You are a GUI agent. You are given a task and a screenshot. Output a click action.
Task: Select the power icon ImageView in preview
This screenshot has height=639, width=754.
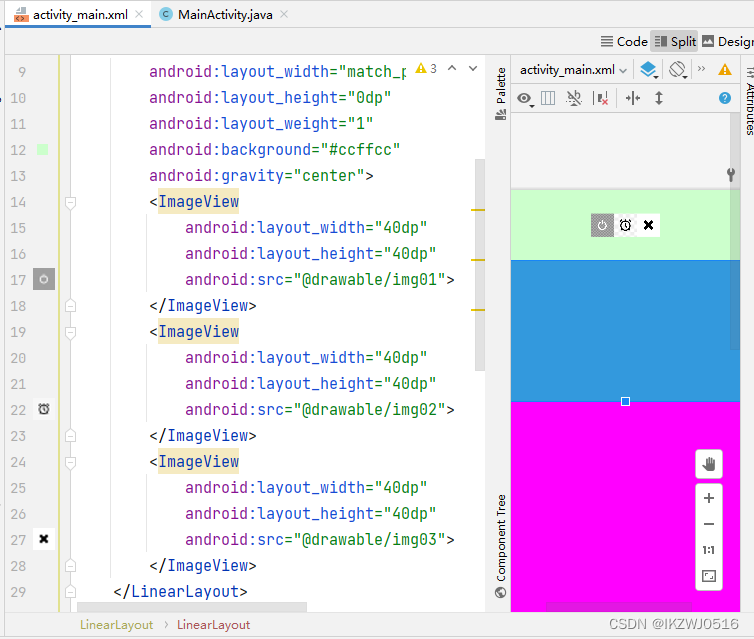tap(602, 226)
